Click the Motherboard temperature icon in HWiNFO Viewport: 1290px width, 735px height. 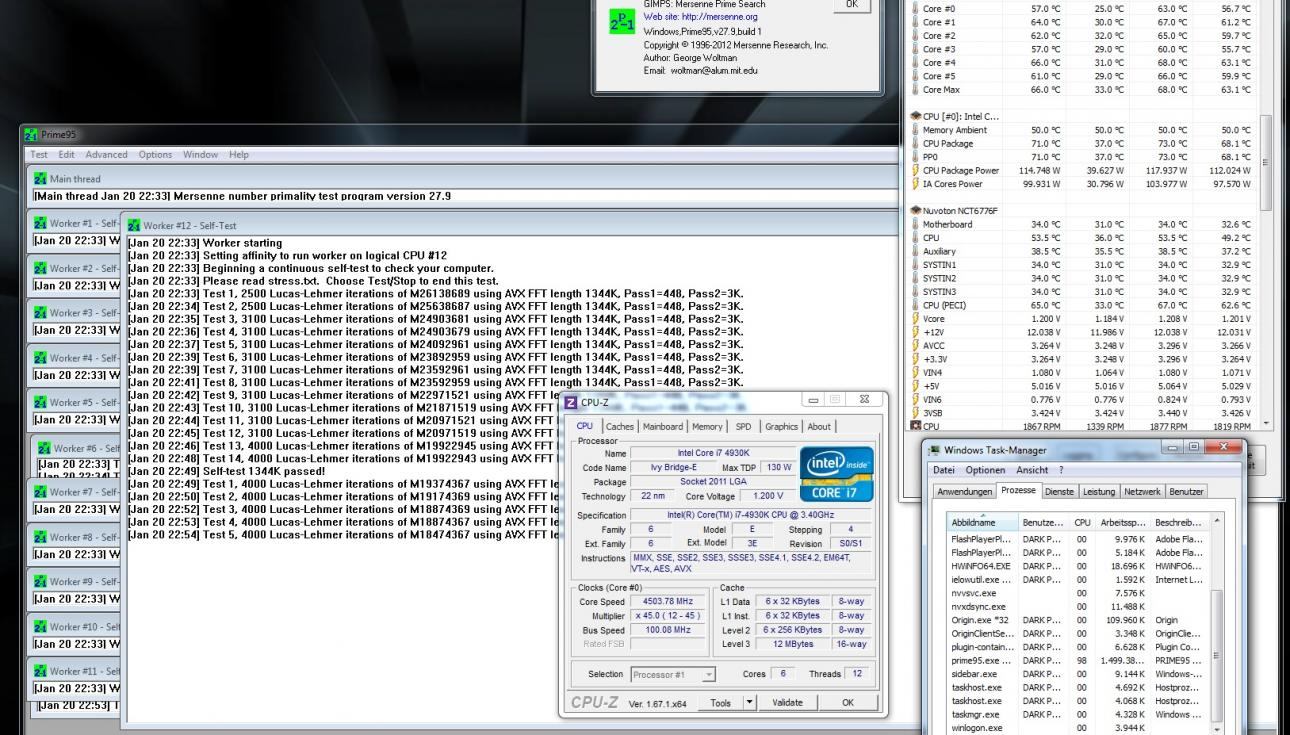[914, 225]
